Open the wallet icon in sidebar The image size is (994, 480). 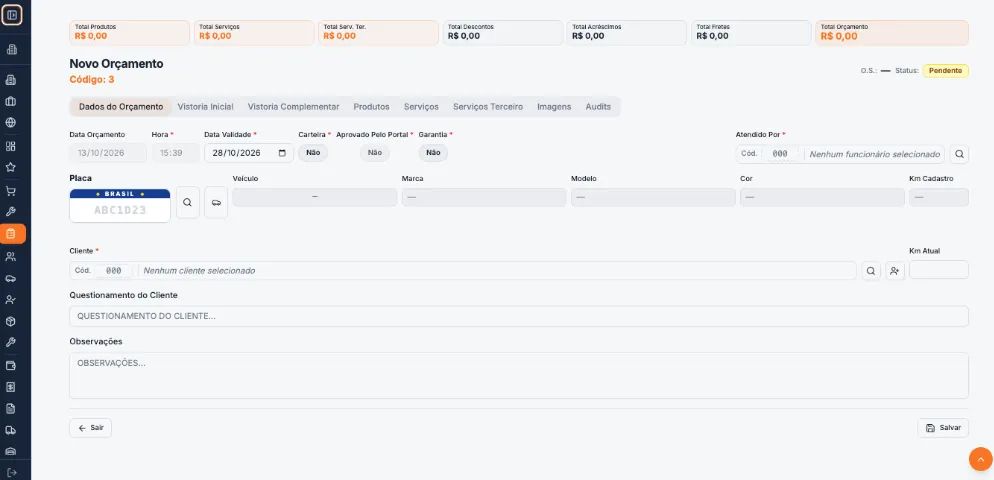tap(10, 366)
